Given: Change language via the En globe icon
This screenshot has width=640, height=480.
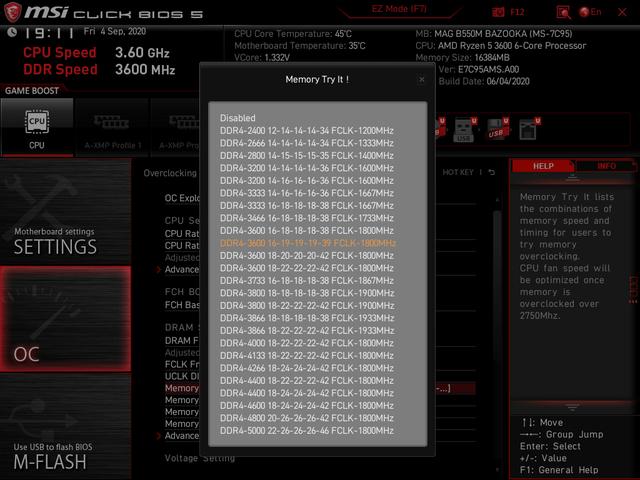Looking at the screenshot, I should tap(590, 12).
